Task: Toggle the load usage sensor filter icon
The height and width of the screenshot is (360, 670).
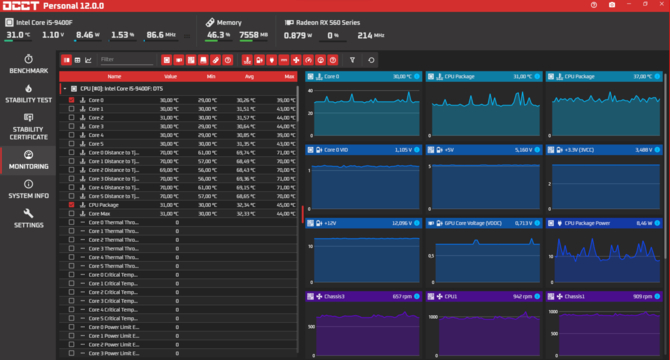Action: tap(320, 60)
